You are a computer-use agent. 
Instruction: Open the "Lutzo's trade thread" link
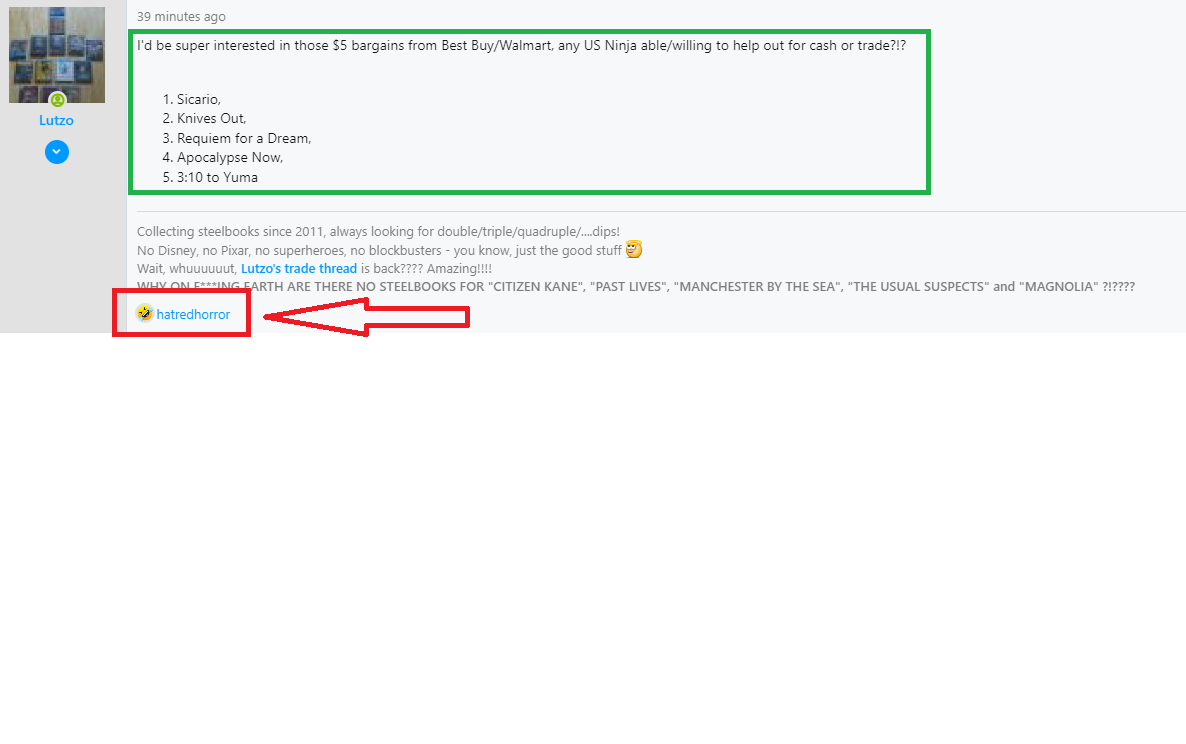point(299,268)
